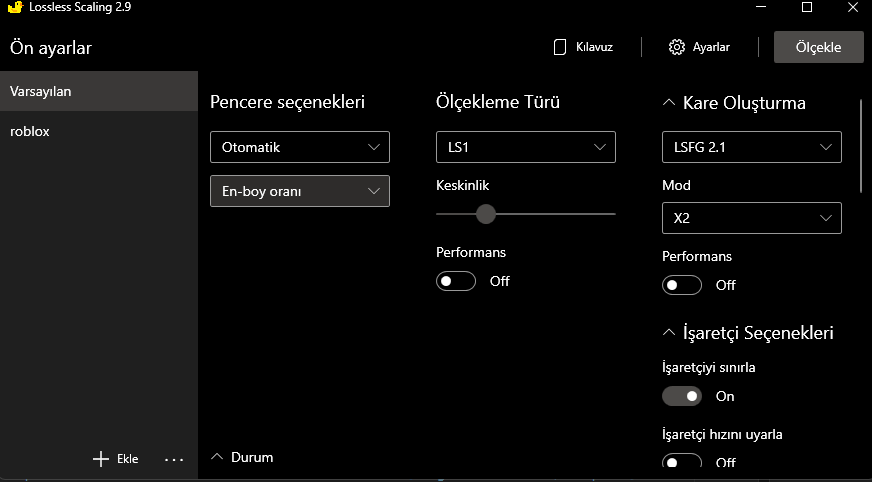
Task: Enable Performans toggle under Ölçekleme Türü
Action: point(456,281)
